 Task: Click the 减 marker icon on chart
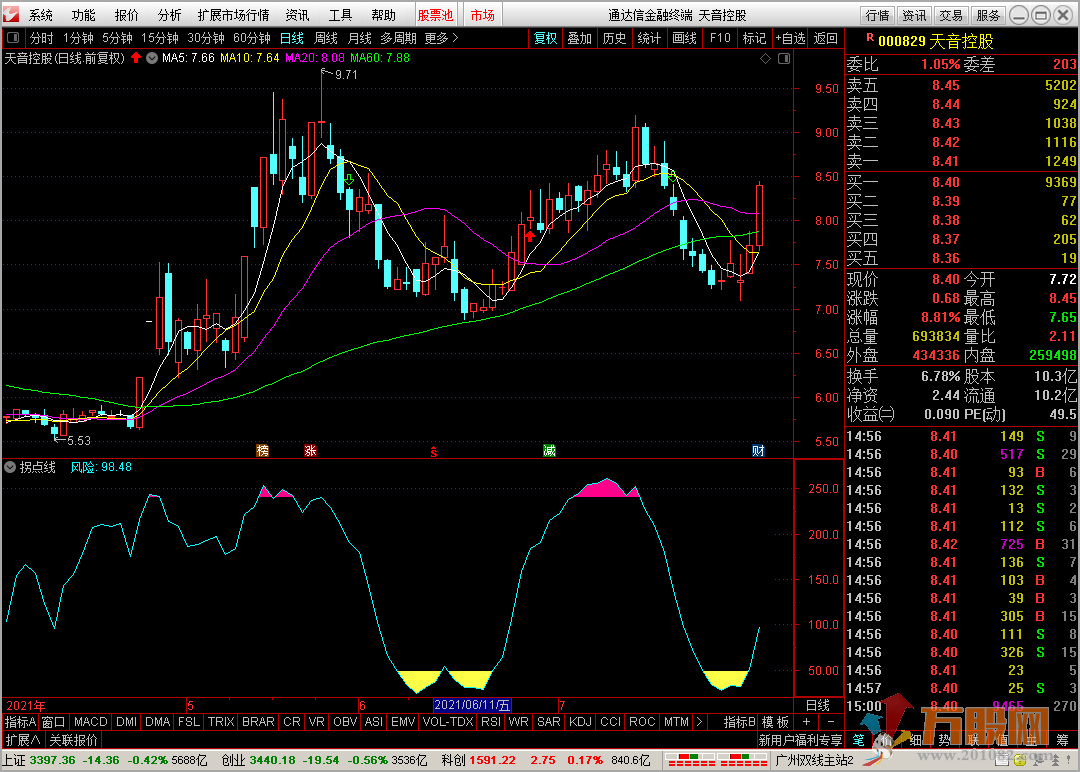[549, 451]
